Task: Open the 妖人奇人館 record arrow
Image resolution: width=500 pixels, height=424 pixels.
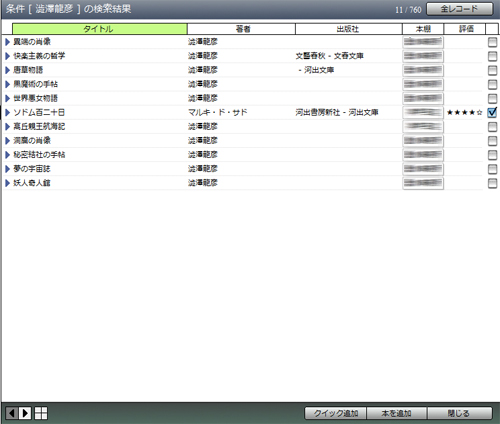Action: click(8, 183)
